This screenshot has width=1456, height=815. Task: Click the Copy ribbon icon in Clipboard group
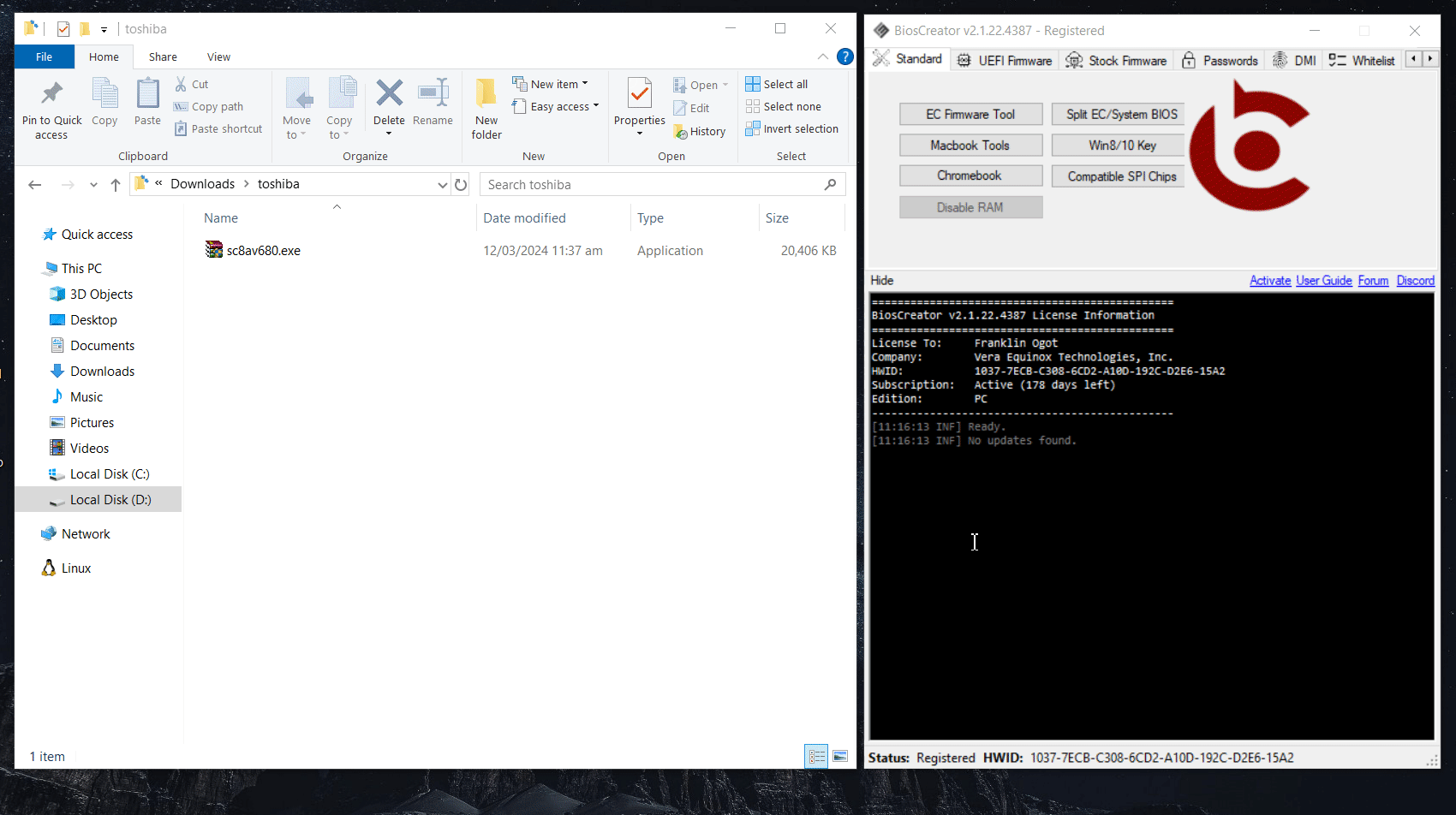104,93
